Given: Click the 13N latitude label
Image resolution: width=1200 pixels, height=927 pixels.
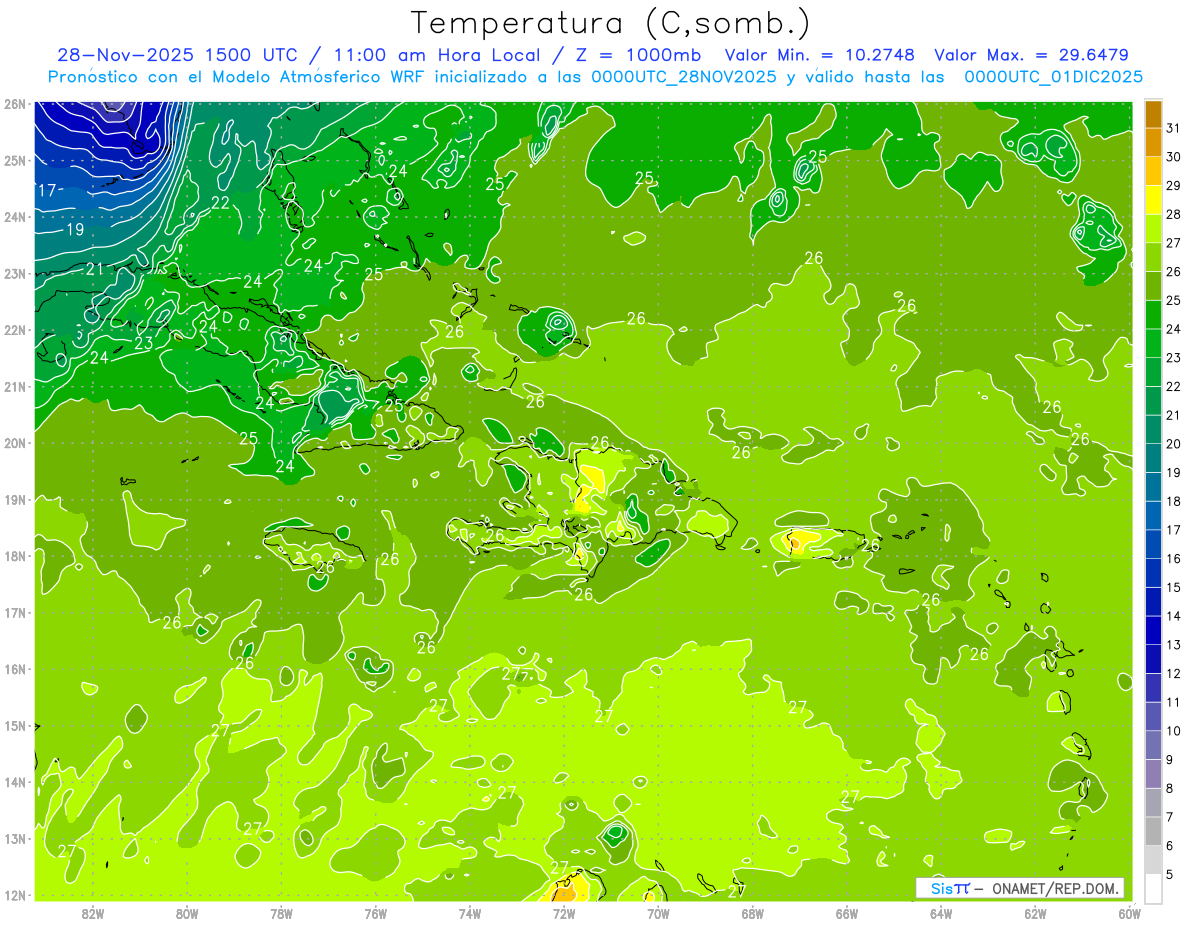Looking at the screenshot, I should (14, 838).
